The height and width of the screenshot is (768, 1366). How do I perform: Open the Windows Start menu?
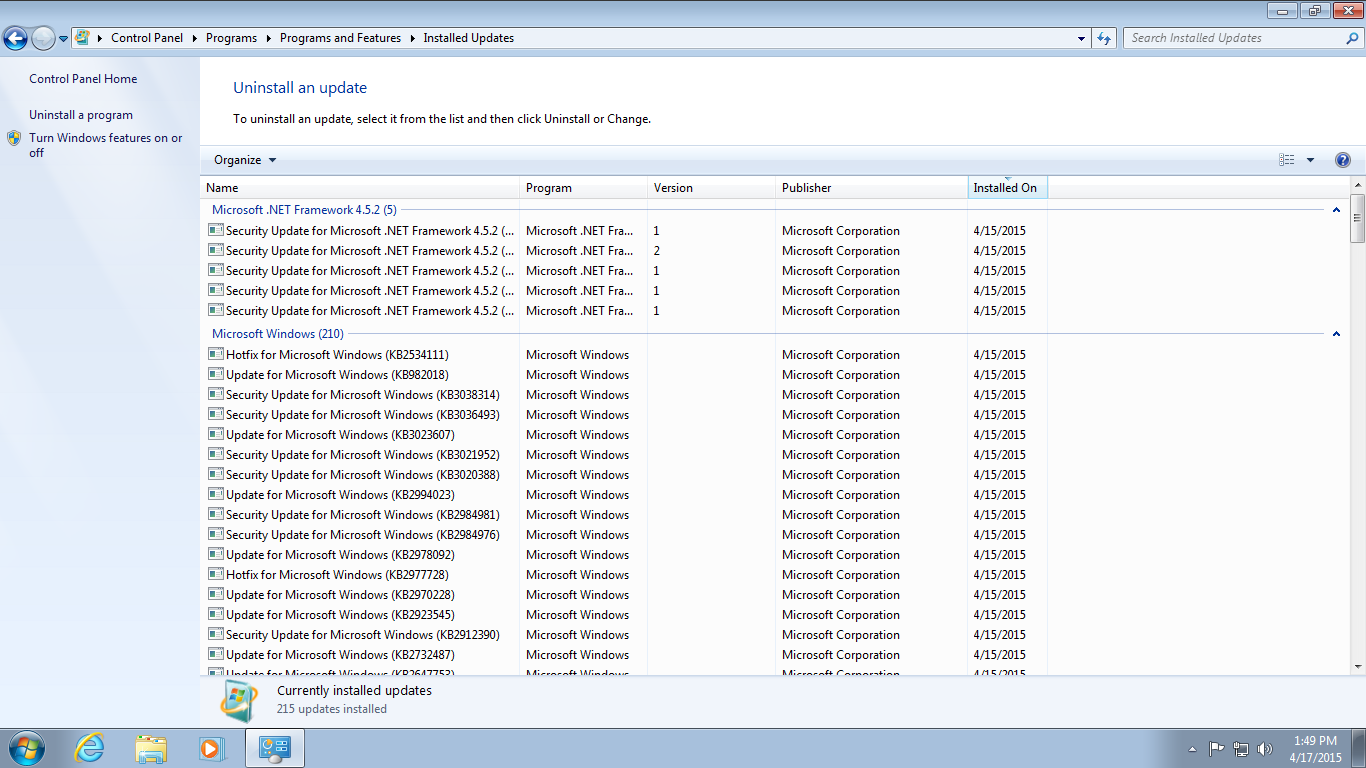pyautogui.click(x=25, y=748)
